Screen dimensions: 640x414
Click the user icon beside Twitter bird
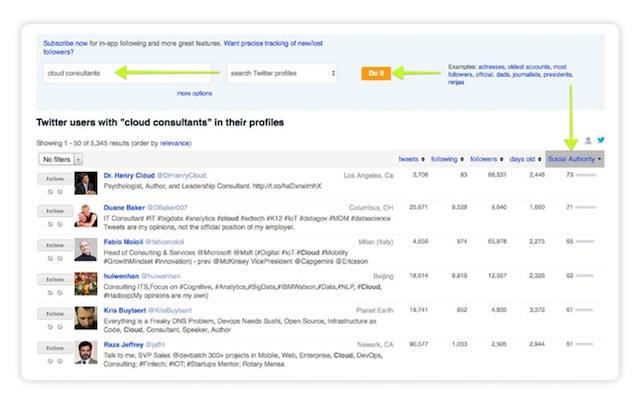coord(588,141)
